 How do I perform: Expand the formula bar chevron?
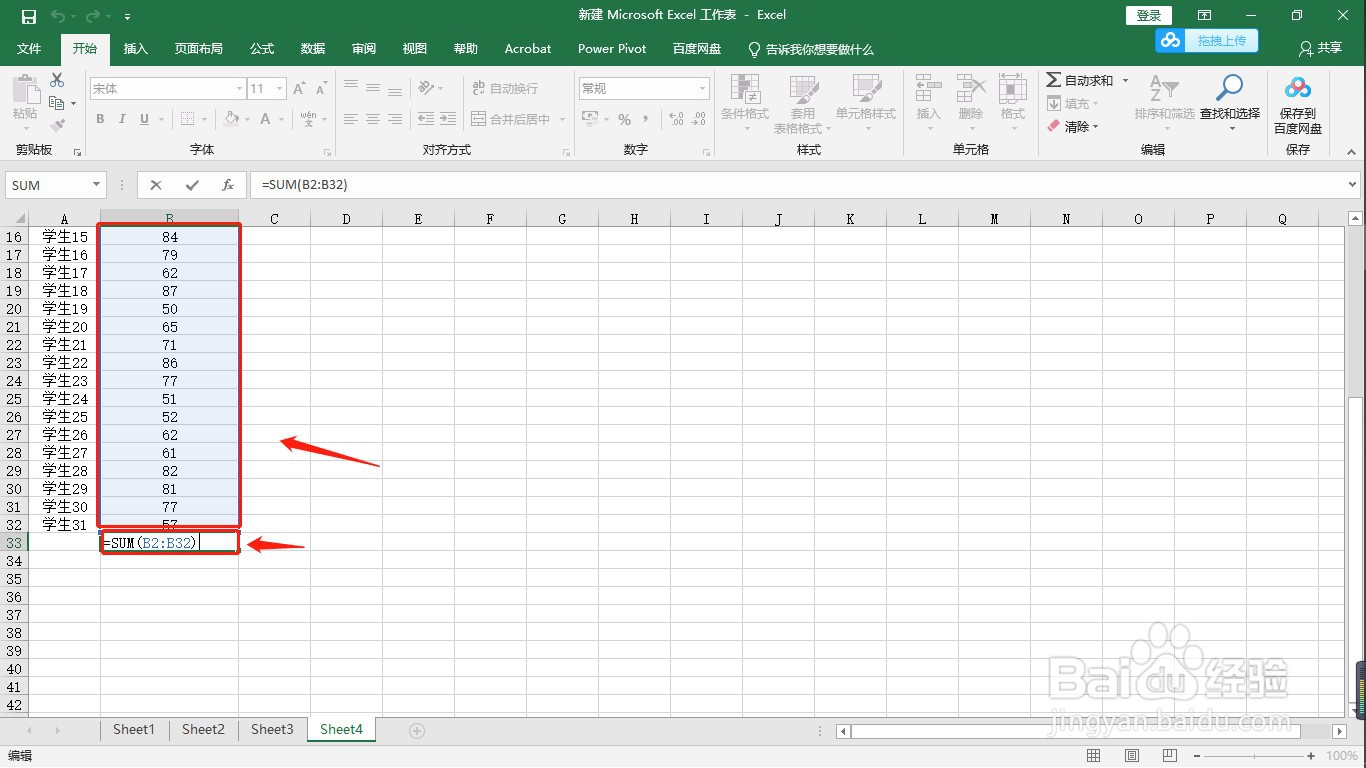coord(1353,185)
